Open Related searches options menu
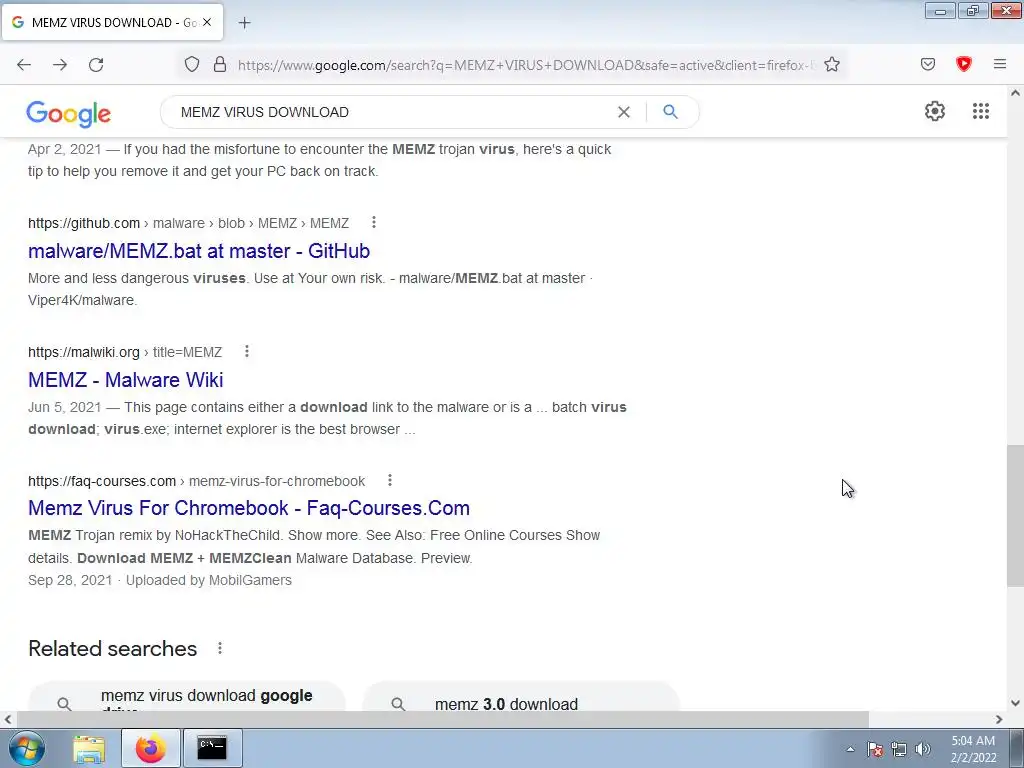 pyautogui.click(x=220, y=648)
